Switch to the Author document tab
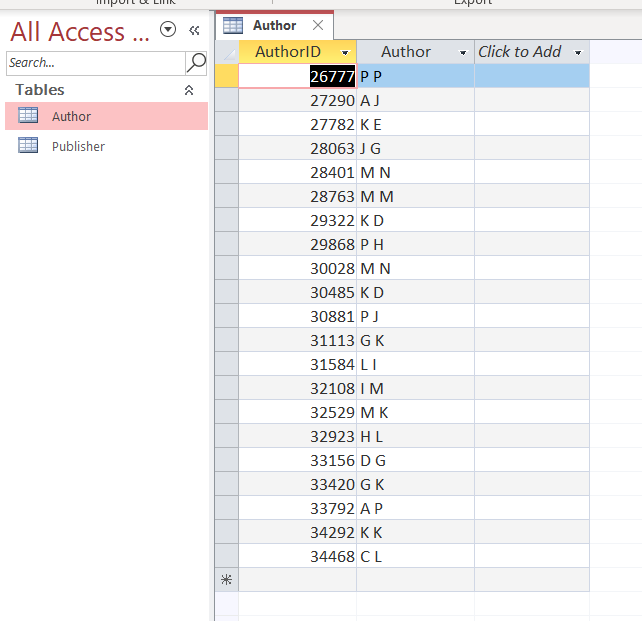The image size is (642, 621). click(x=274, y=25)
